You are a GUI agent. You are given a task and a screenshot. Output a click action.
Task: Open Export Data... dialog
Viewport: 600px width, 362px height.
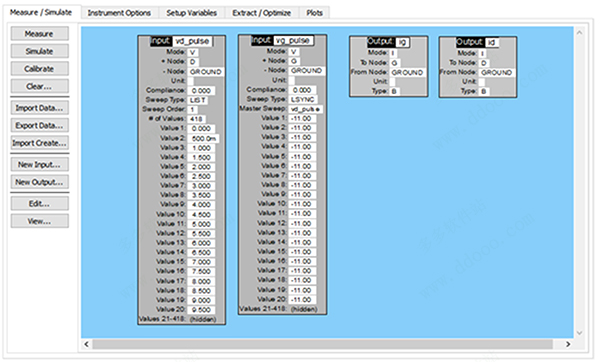point(39,126)
